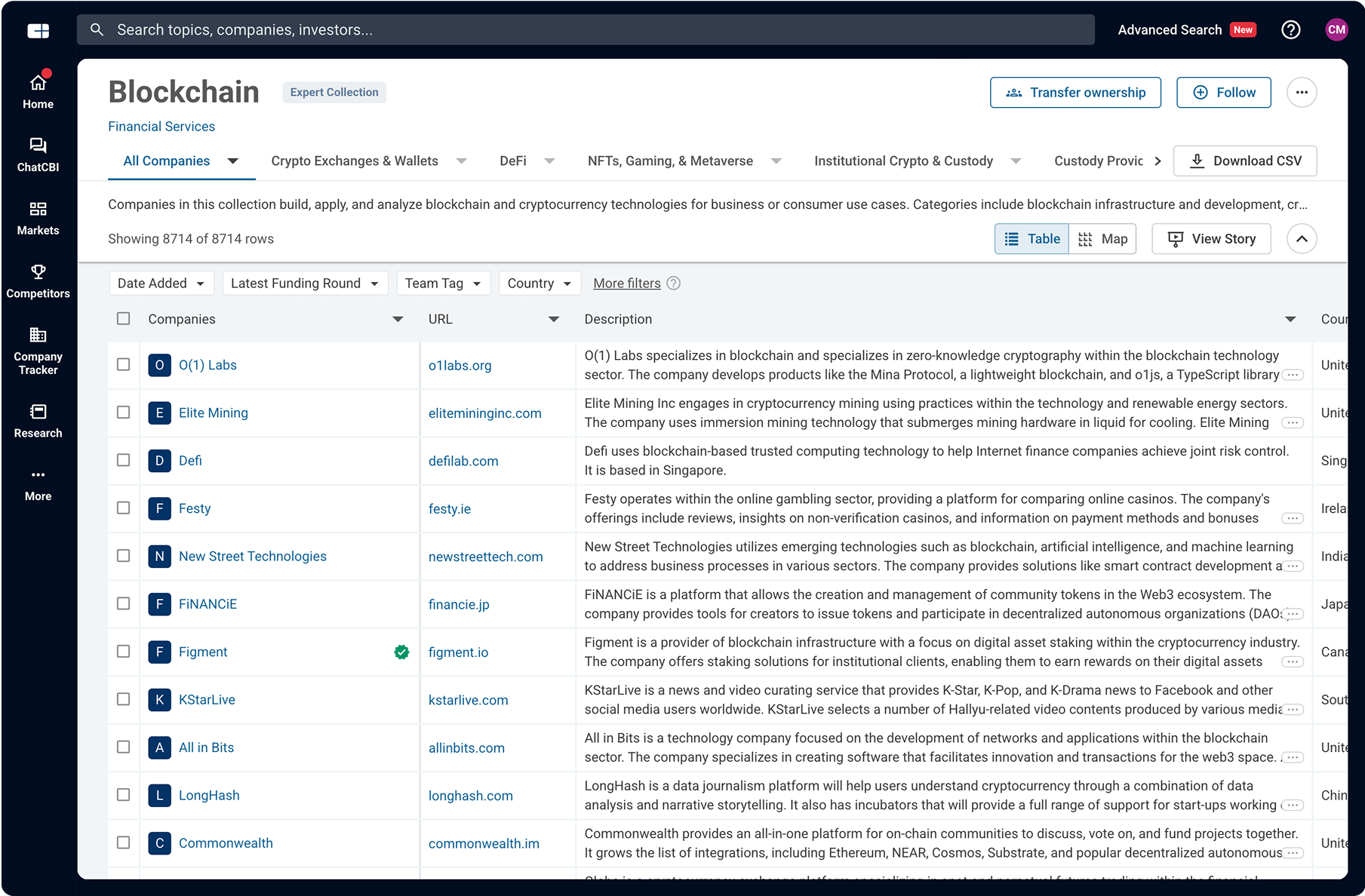Viewport: 1365px width, 896px height.
Task: Toggle the select-all companies checkbox
Action: click(x=124, y=319)
